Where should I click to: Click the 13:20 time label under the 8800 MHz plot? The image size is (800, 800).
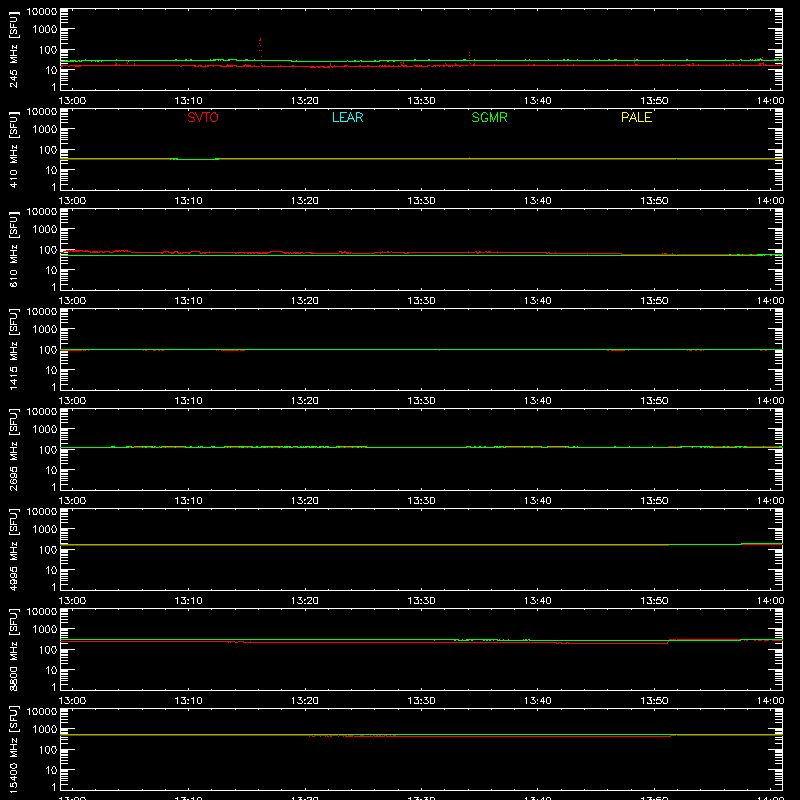point(305,701)
